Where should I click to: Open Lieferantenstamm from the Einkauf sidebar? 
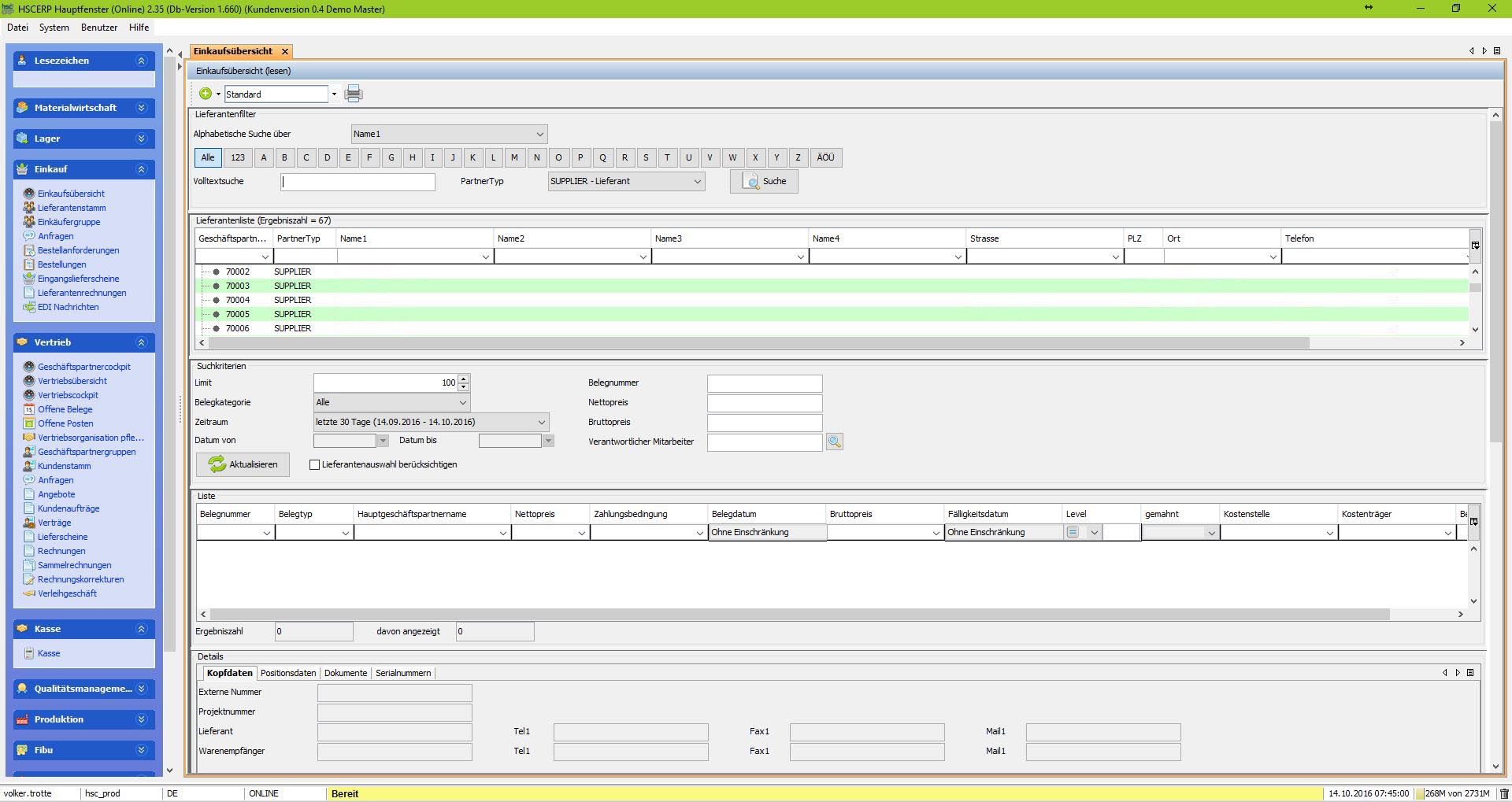pos(72,208)
